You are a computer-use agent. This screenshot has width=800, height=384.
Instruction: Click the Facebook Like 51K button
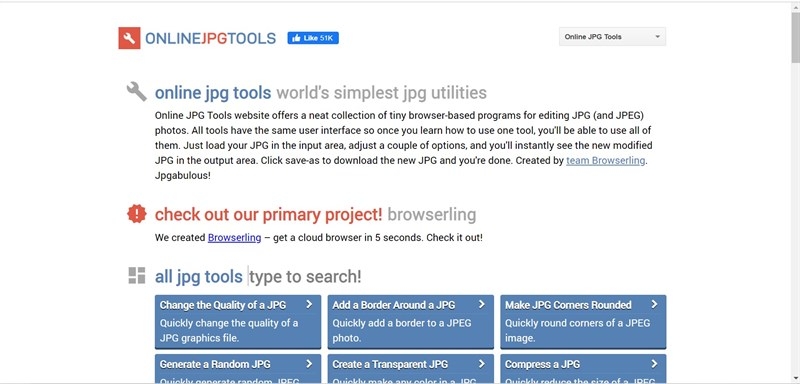tap(313, 38)
